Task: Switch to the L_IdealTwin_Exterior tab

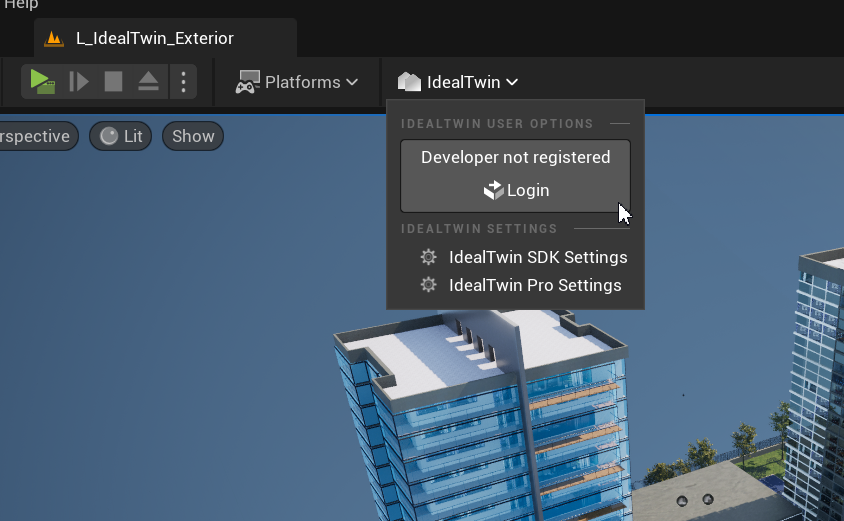Action: point(155,39)
